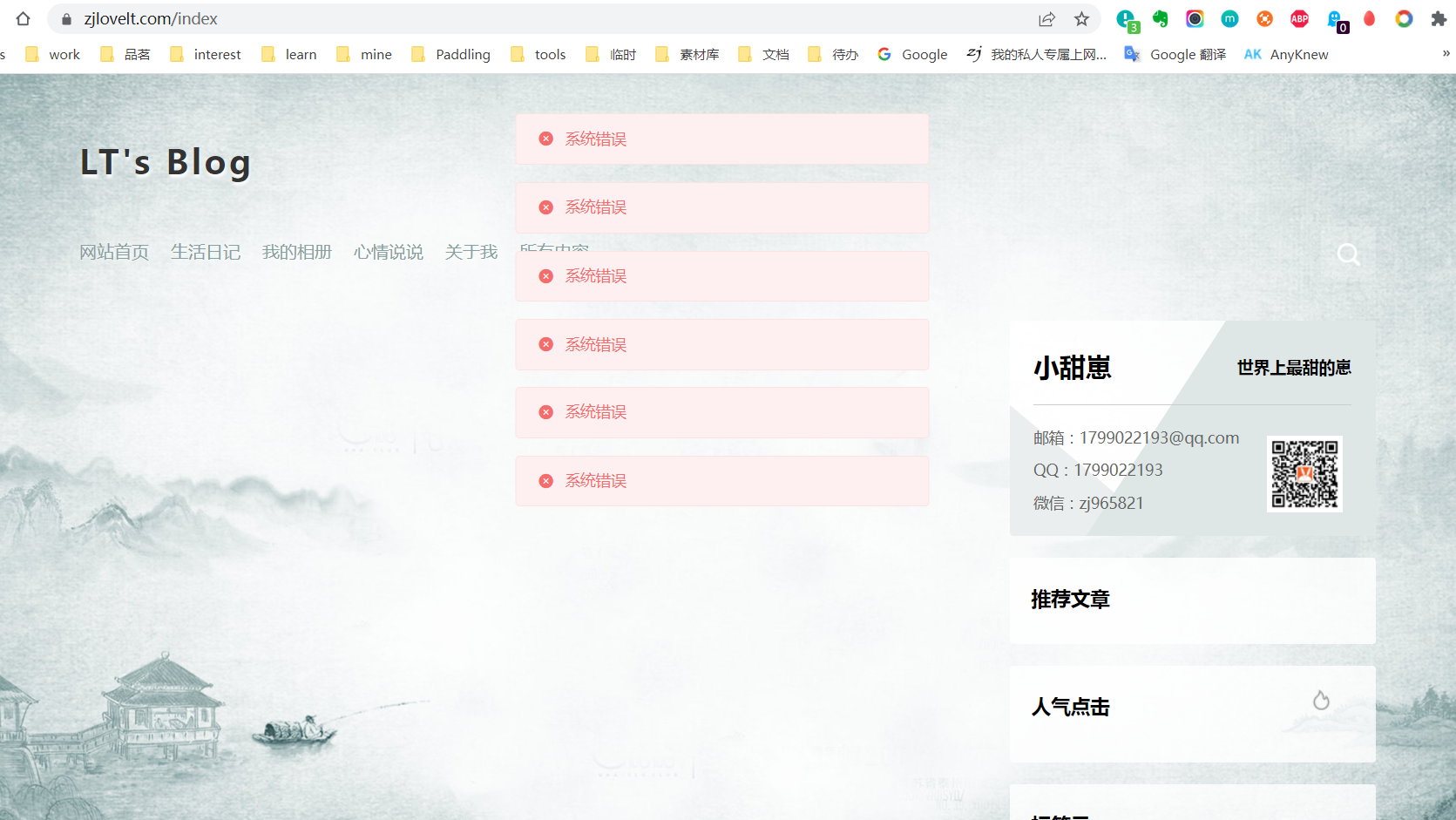The width and height of the screenshot is (1456, 820).
Task: Go to browser home page icon
Action: pos(24,18)
